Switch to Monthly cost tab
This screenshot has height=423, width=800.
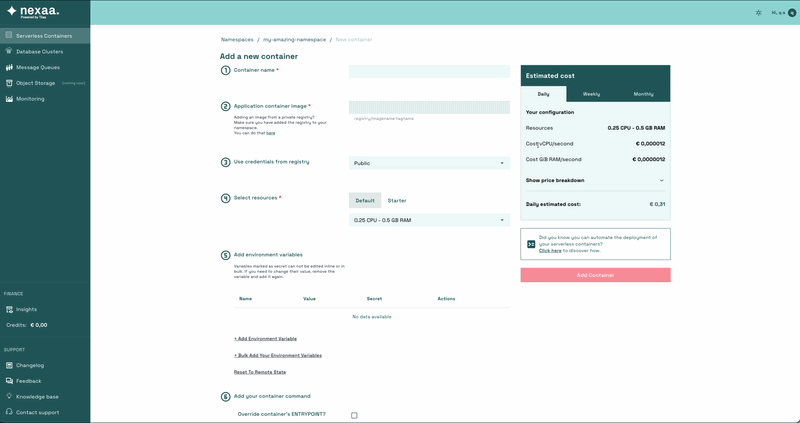(643, 94)
